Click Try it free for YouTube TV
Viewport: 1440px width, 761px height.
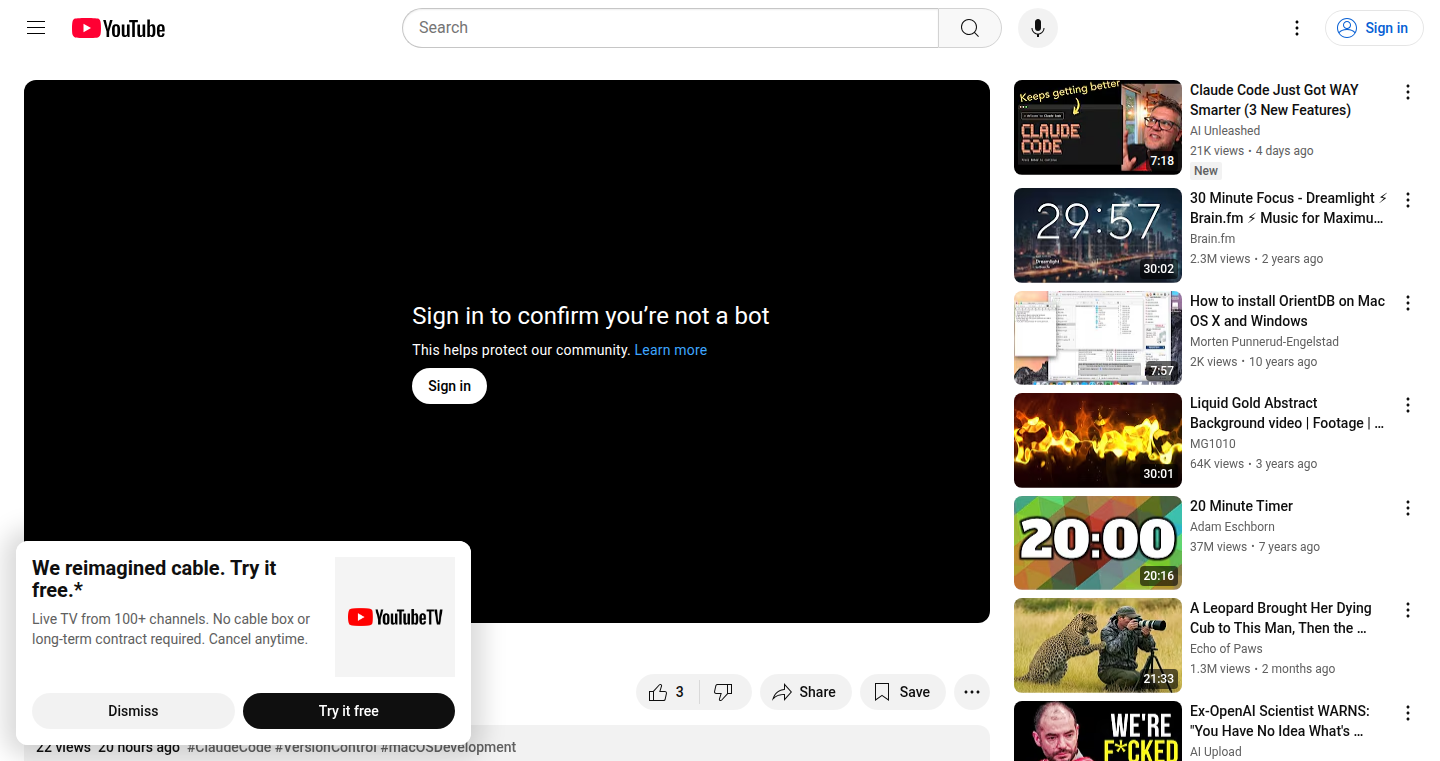(349, 711)
